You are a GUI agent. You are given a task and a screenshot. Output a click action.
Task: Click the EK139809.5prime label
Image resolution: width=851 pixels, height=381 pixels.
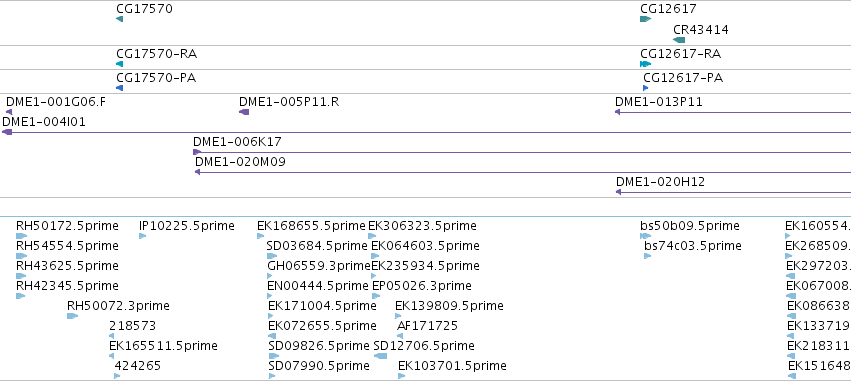[x=449, y=306]
